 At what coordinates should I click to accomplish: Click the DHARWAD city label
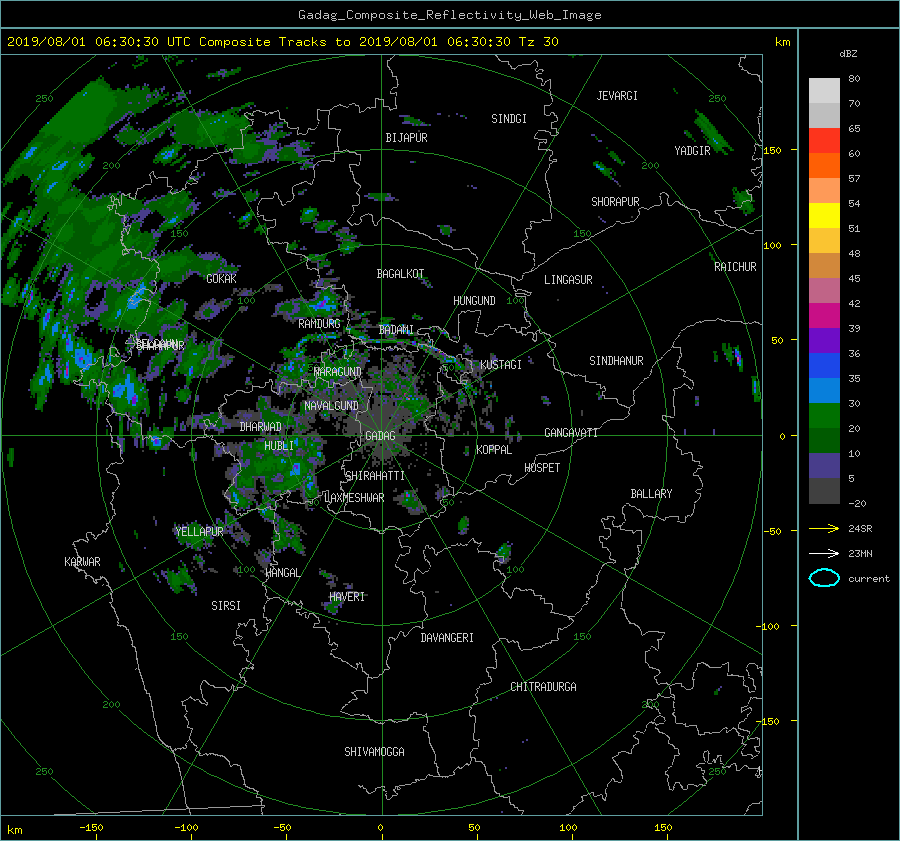(x=261, y=427)
